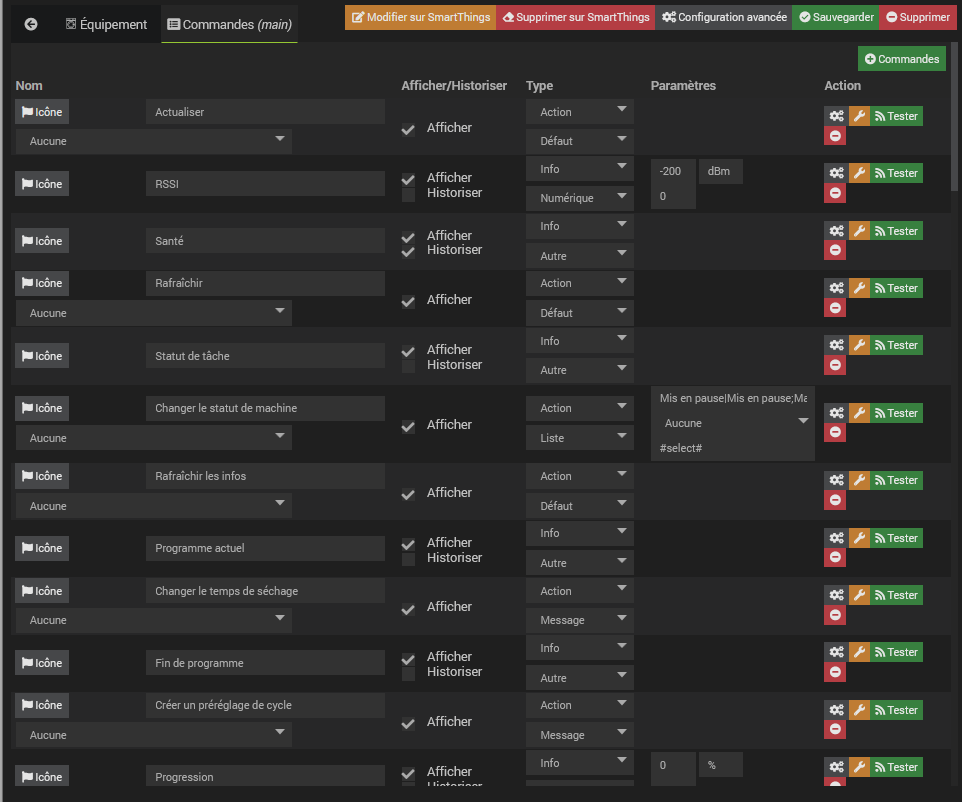
Task: Click wrench icon in RSSI row
Action: [x=859, y=173]
